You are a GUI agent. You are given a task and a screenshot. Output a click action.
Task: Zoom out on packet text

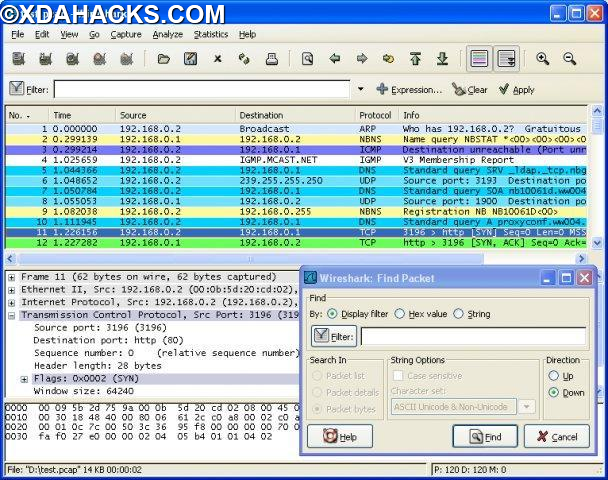tap(570, 59)
